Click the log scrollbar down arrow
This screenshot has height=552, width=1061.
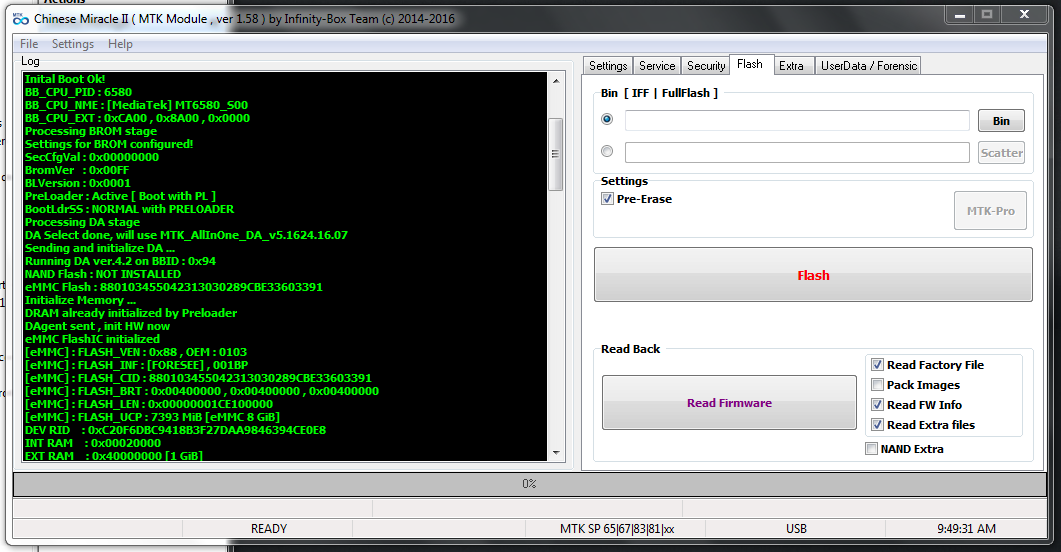point(556,453)
